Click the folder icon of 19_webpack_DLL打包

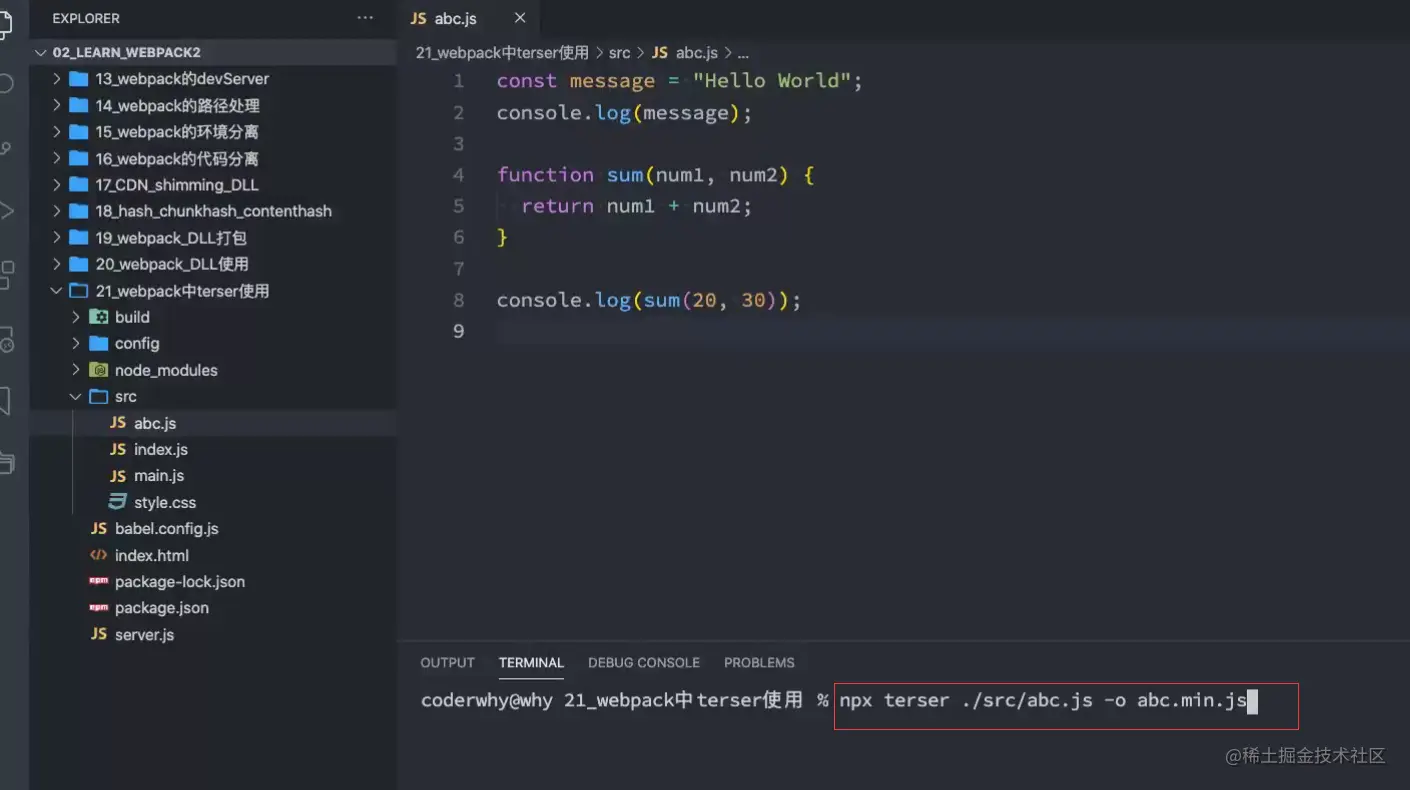pos(79,238)
